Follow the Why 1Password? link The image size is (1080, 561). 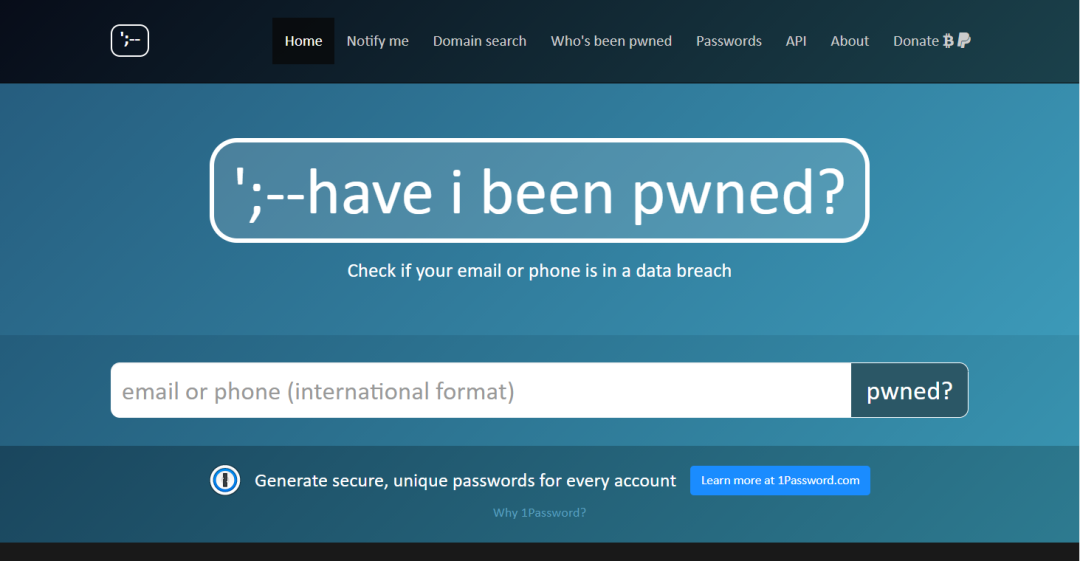539,513
